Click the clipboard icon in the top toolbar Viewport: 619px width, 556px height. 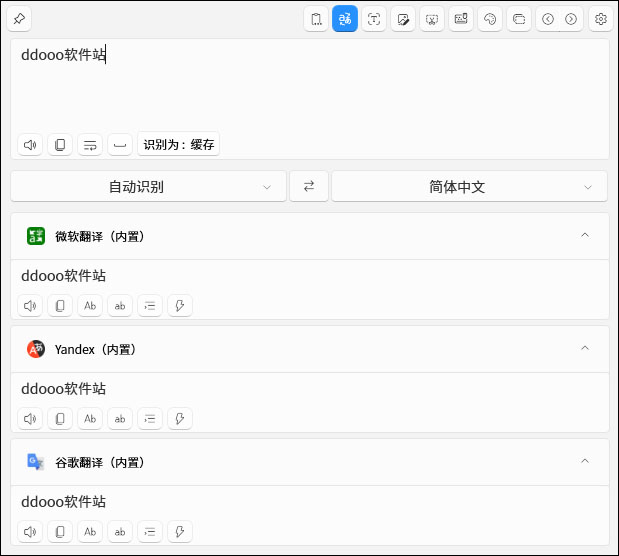316,19
